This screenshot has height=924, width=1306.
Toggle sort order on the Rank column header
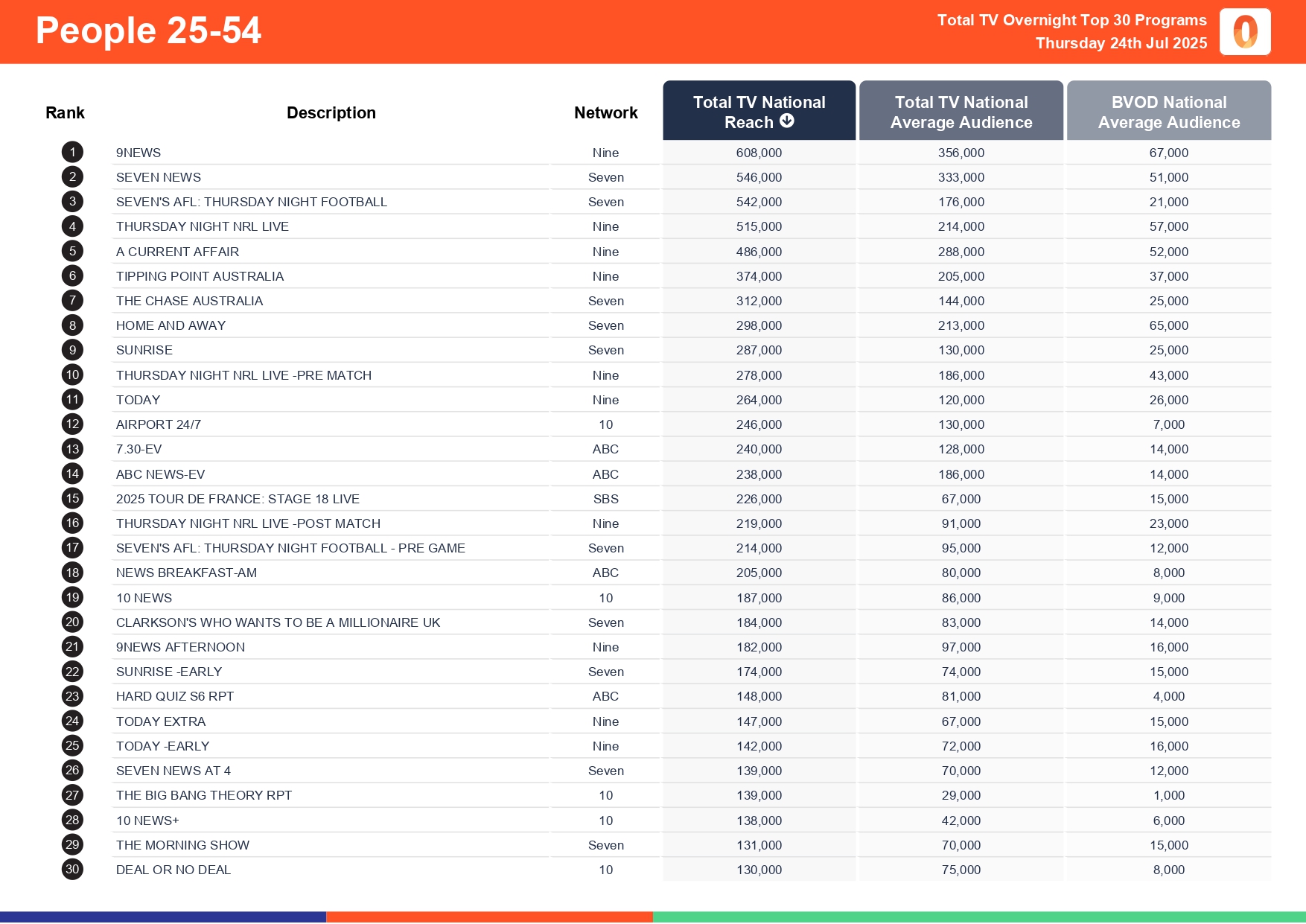[x=65, y=112]
